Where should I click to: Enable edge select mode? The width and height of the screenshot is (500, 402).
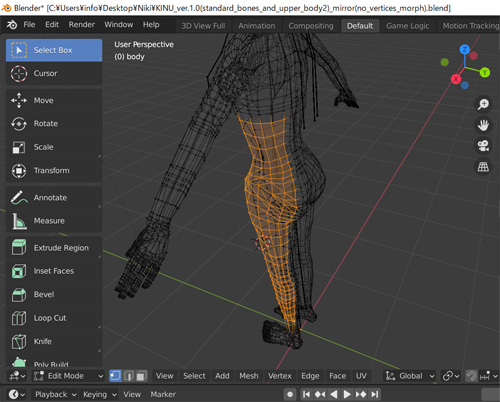point(129,376)
